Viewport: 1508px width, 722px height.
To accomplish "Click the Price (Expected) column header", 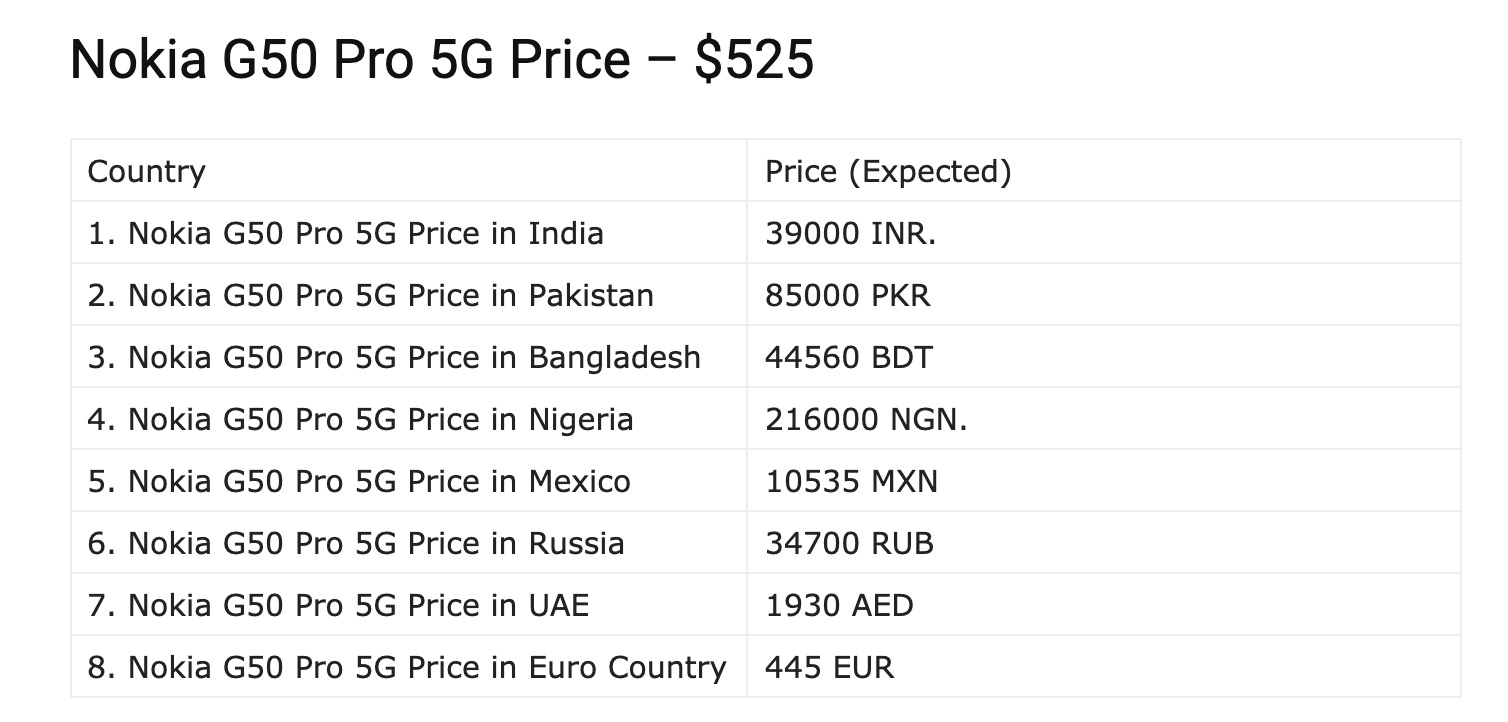I will [x=888, y=172].
